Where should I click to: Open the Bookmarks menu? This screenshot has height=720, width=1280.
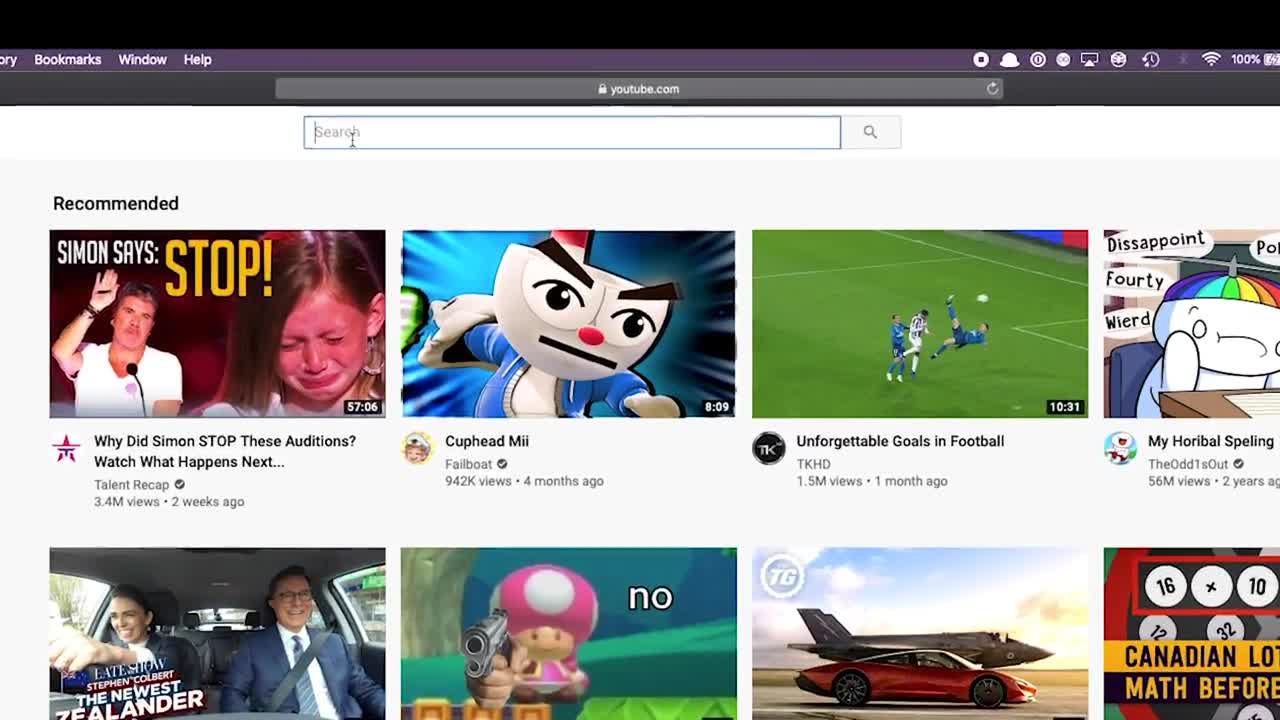[67, 60]
